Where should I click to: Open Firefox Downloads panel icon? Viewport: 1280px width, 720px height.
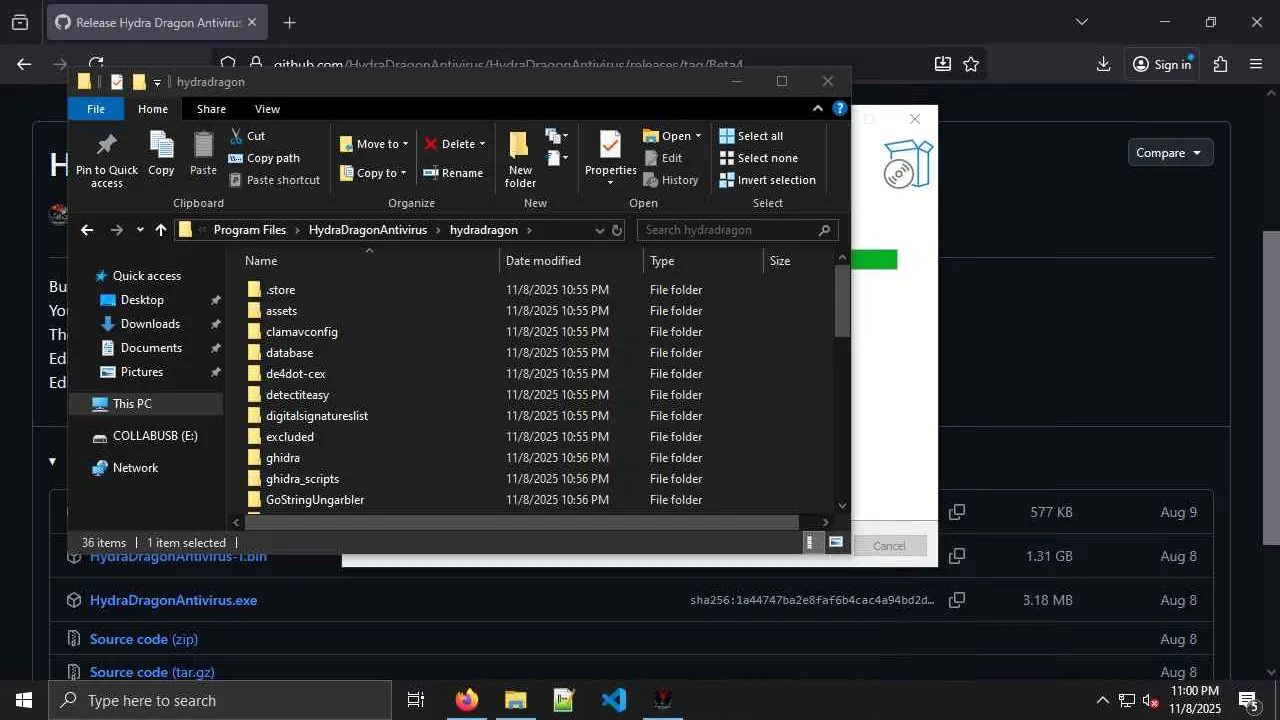pos(1103,64)
